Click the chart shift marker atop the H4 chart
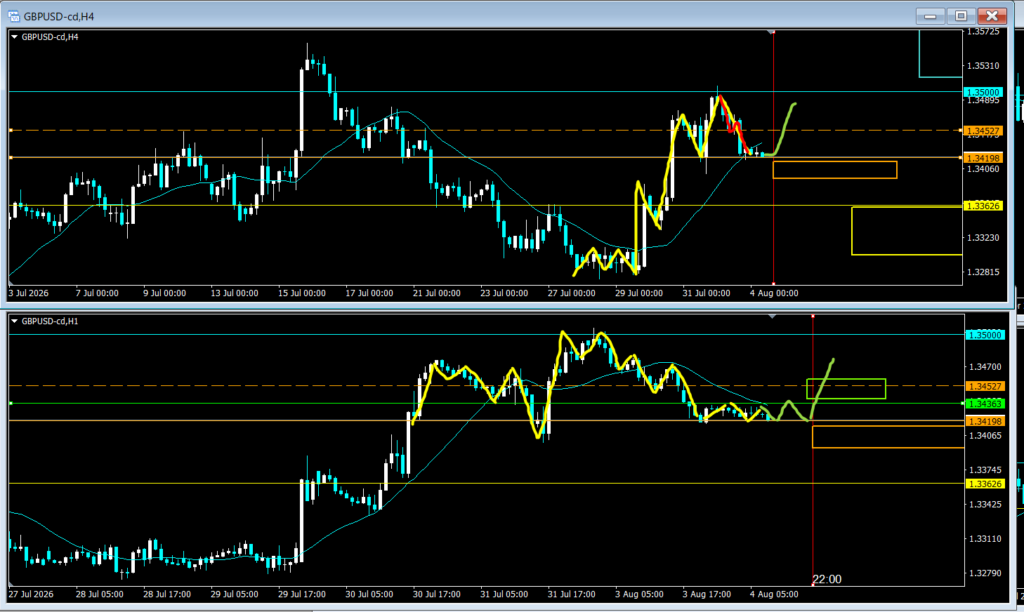Screen dimensions: 1024x612 point(771,31)
